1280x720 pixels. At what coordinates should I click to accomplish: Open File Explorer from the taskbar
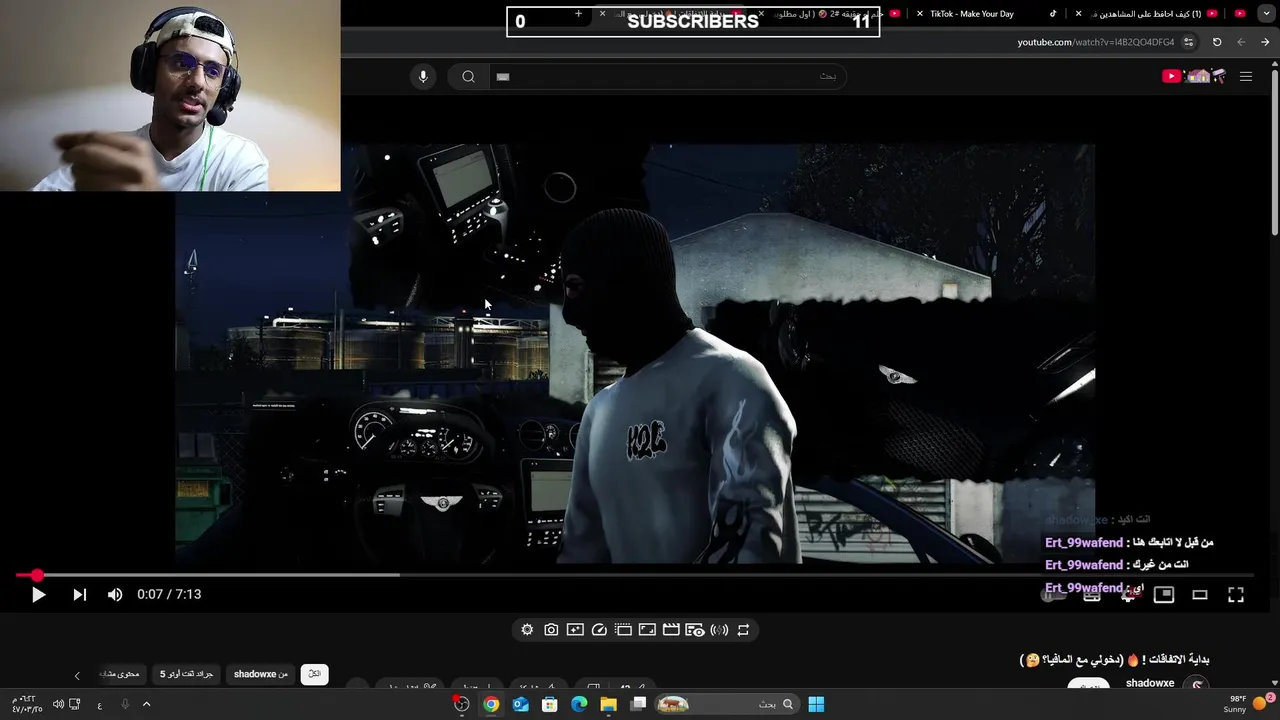pos(608,704)
